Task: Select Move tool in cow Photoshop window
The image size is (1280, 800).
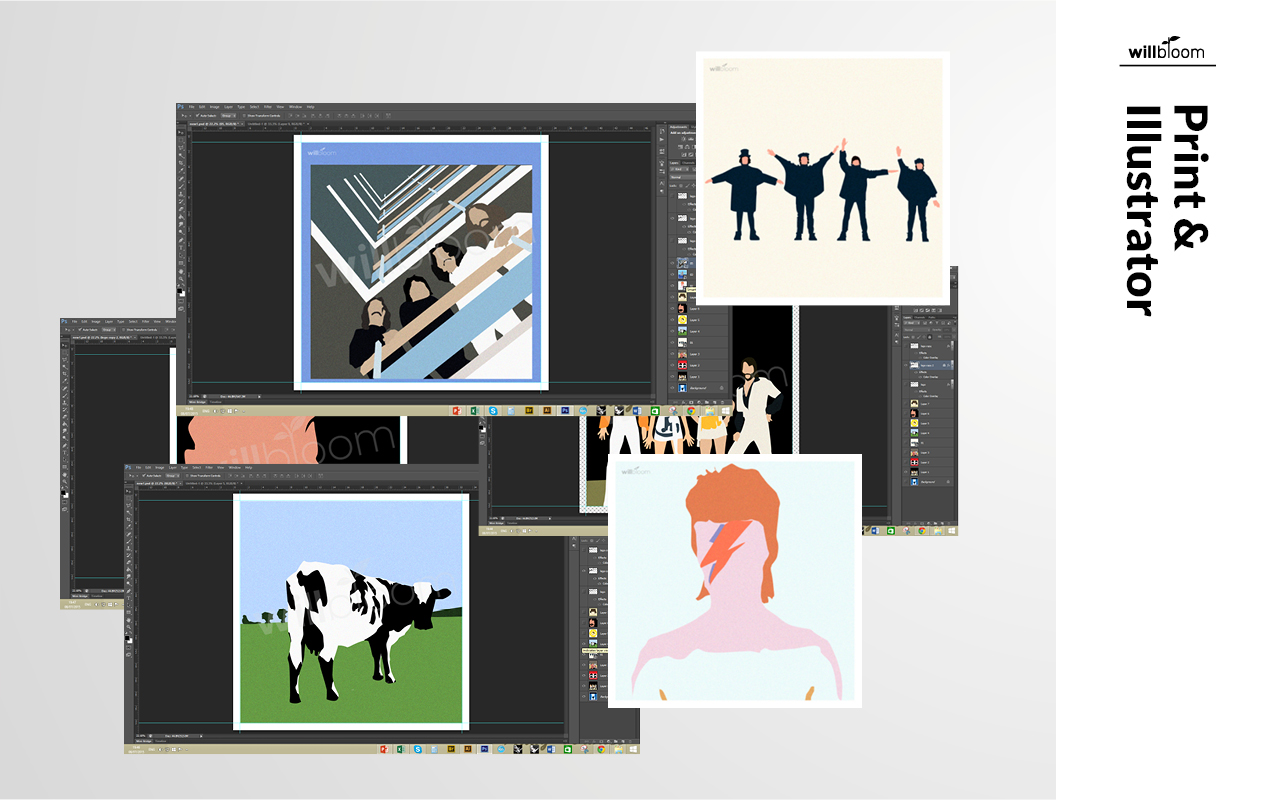Action: pos(128,491)
